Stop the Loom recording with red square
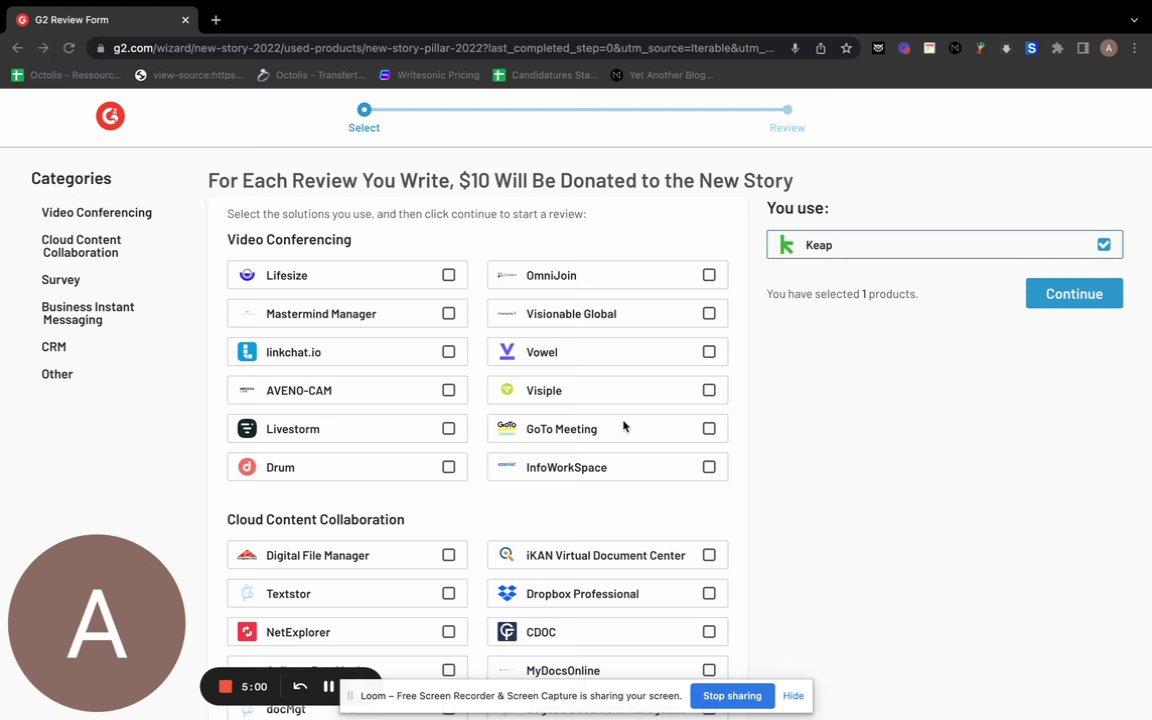The width and height of the screenshot is (1152, 720). click(226, 687)
